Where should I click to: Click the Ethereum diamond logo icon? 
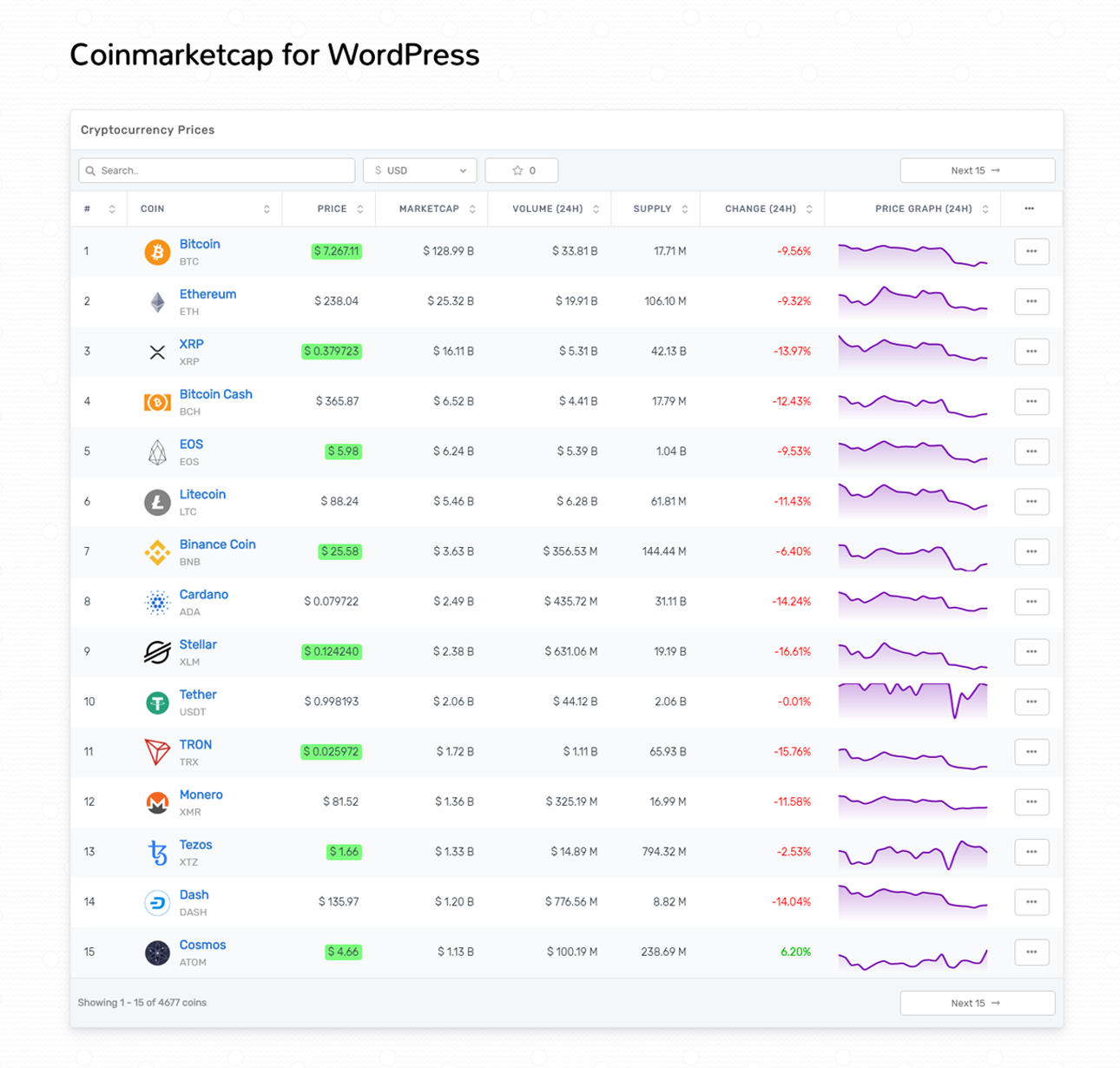[x=157, y=302]
